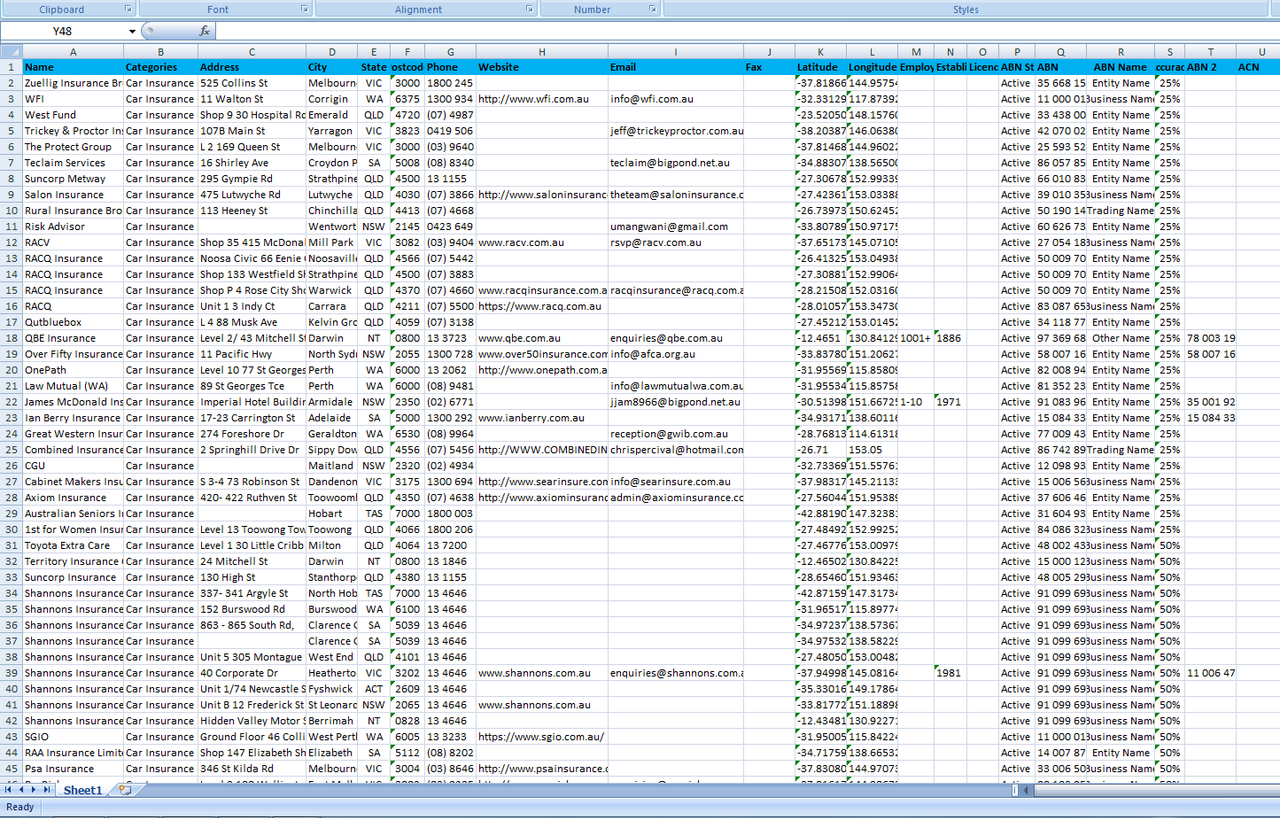1280x818 pixels.
Task: Click the Latitude header cell
Action: pyautogui.click(x=820, y=67)
